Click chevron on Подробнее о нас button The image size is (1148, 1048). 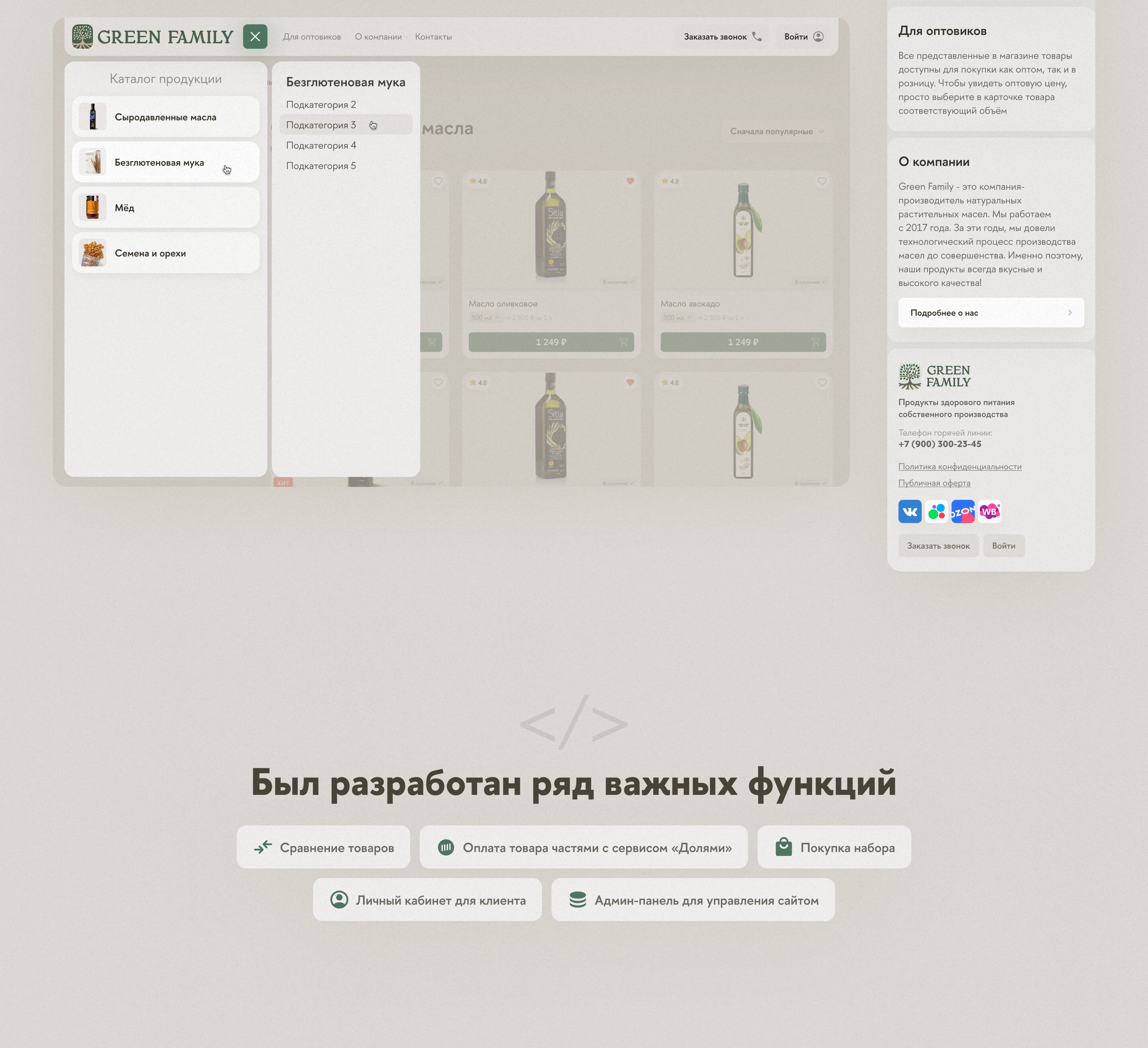pyautogui.click(x=1069, y=313)
